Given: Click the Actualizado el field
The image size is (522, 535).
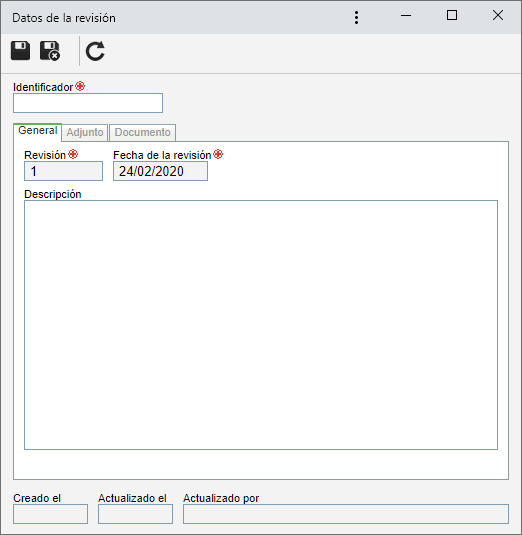Looking at the screenshot, I should tap(135, 514).
